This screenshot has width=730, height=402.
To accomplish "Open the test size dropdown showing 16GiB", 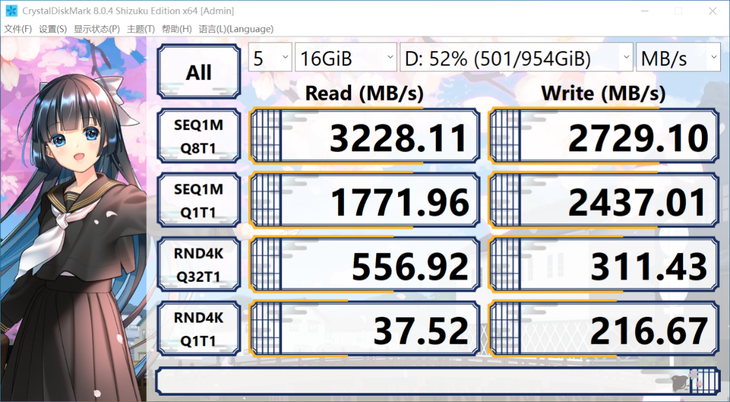I will [x=345, y=58].
